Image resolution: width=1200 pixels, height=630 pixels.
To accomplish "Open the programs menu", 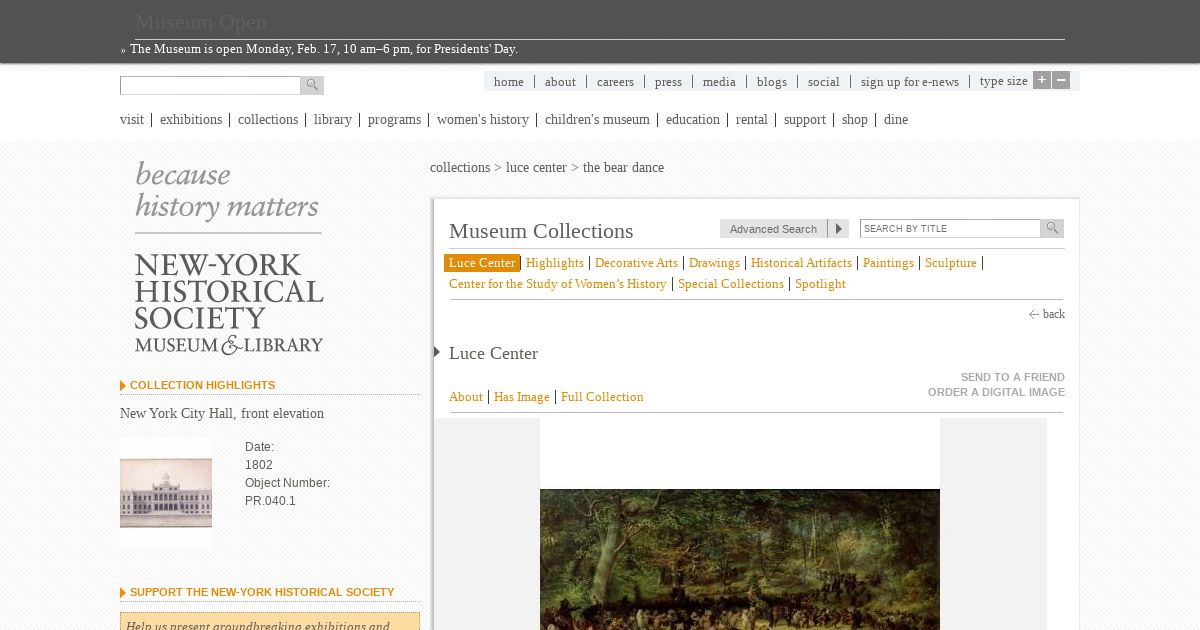I will (x=394, y=120).
